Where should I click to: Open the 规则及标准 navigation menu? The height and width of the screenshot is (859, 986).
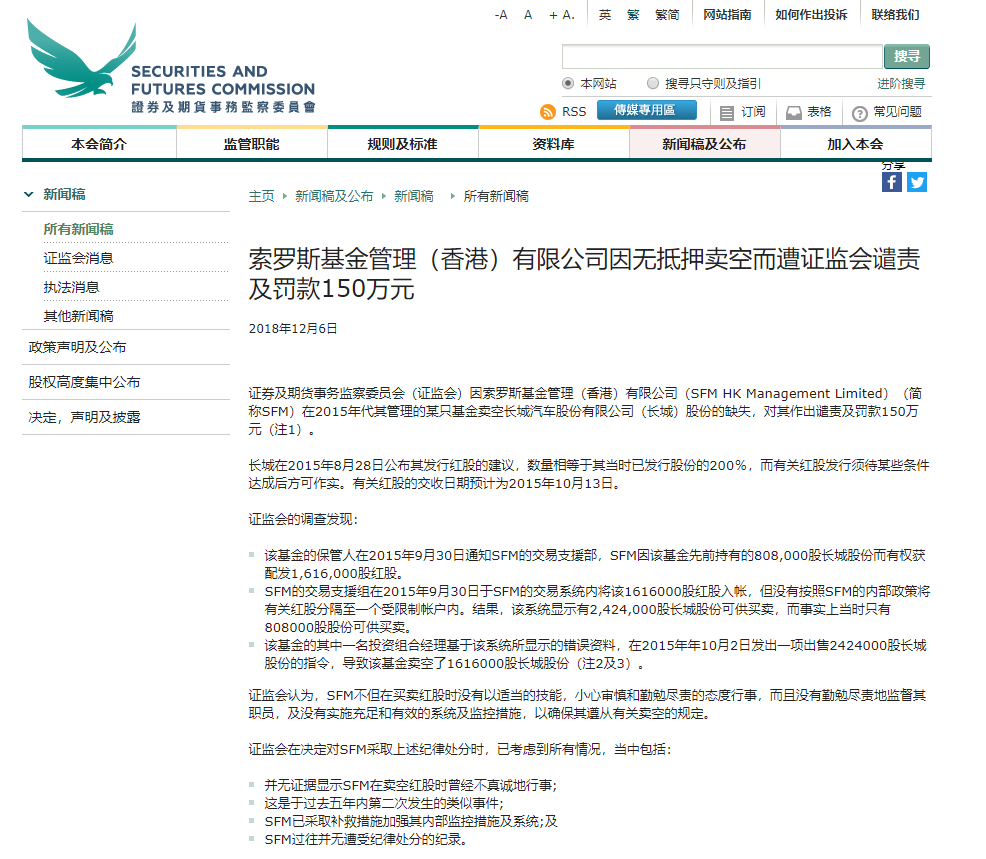click(402, 144)
